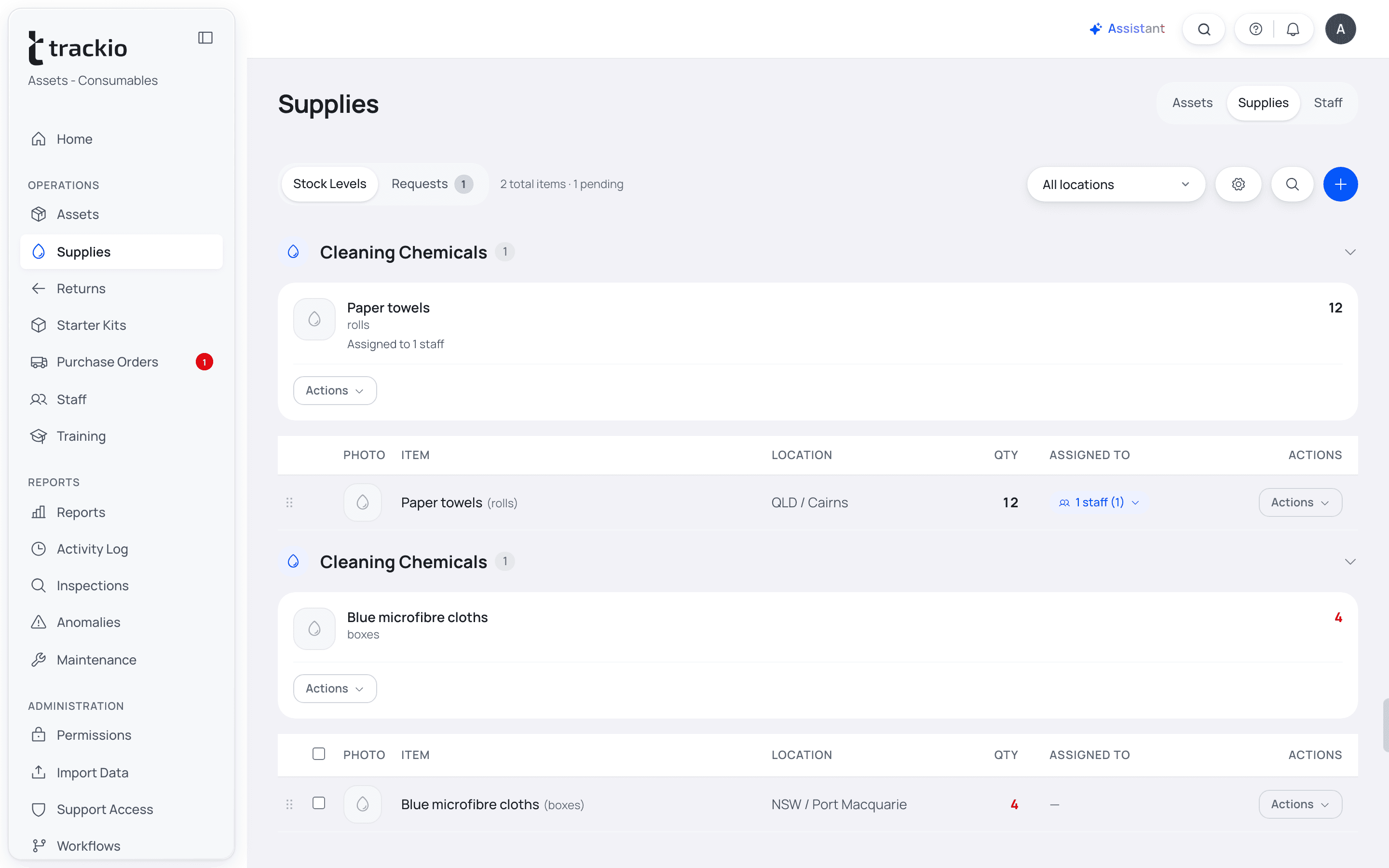
Task: Open Purchase Orders truck icon in sidebar
Action: (x=39, y=362)
